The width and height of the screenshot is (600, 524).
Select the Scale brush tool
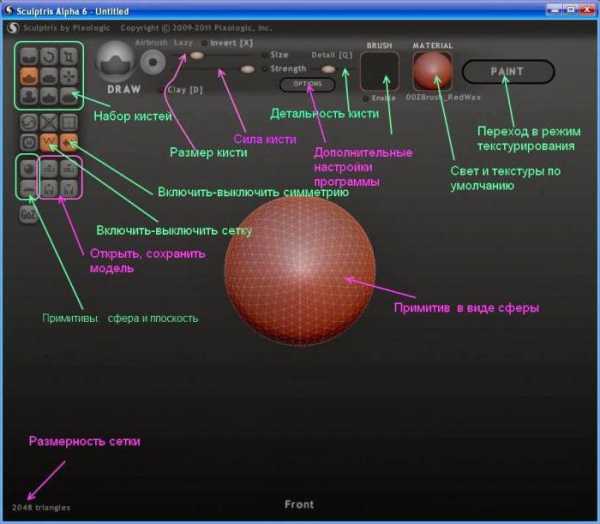tap(69, 57)
